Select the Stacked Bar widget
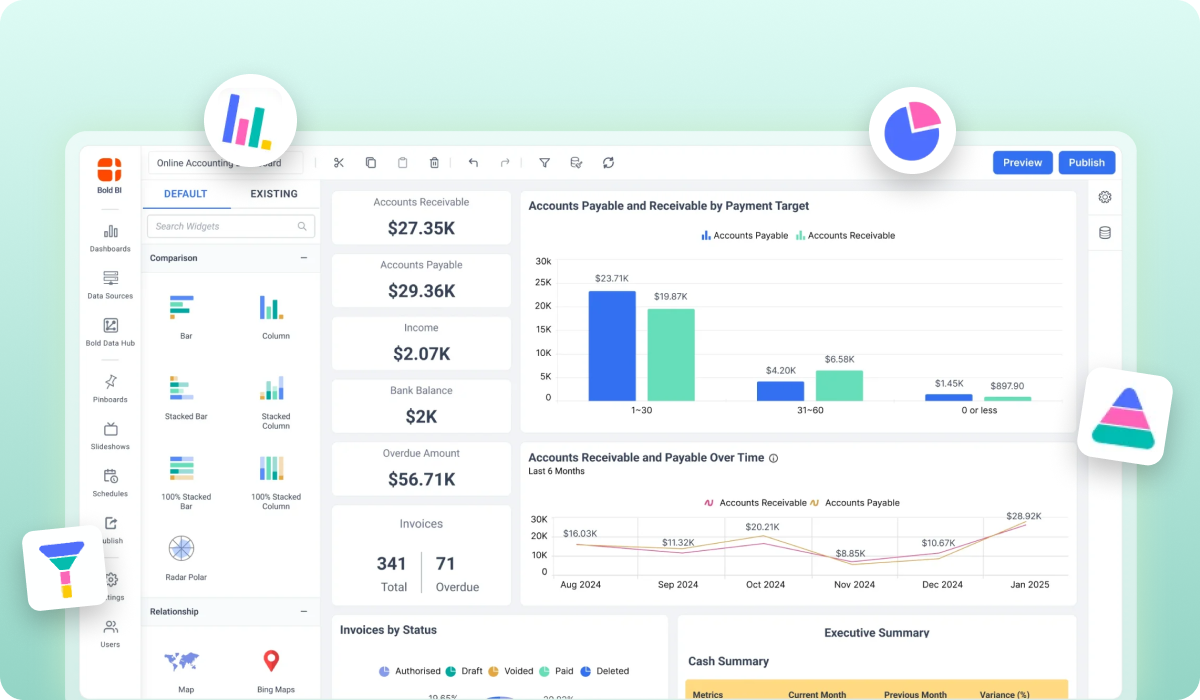1200x700 pixels. coord(186,398)
